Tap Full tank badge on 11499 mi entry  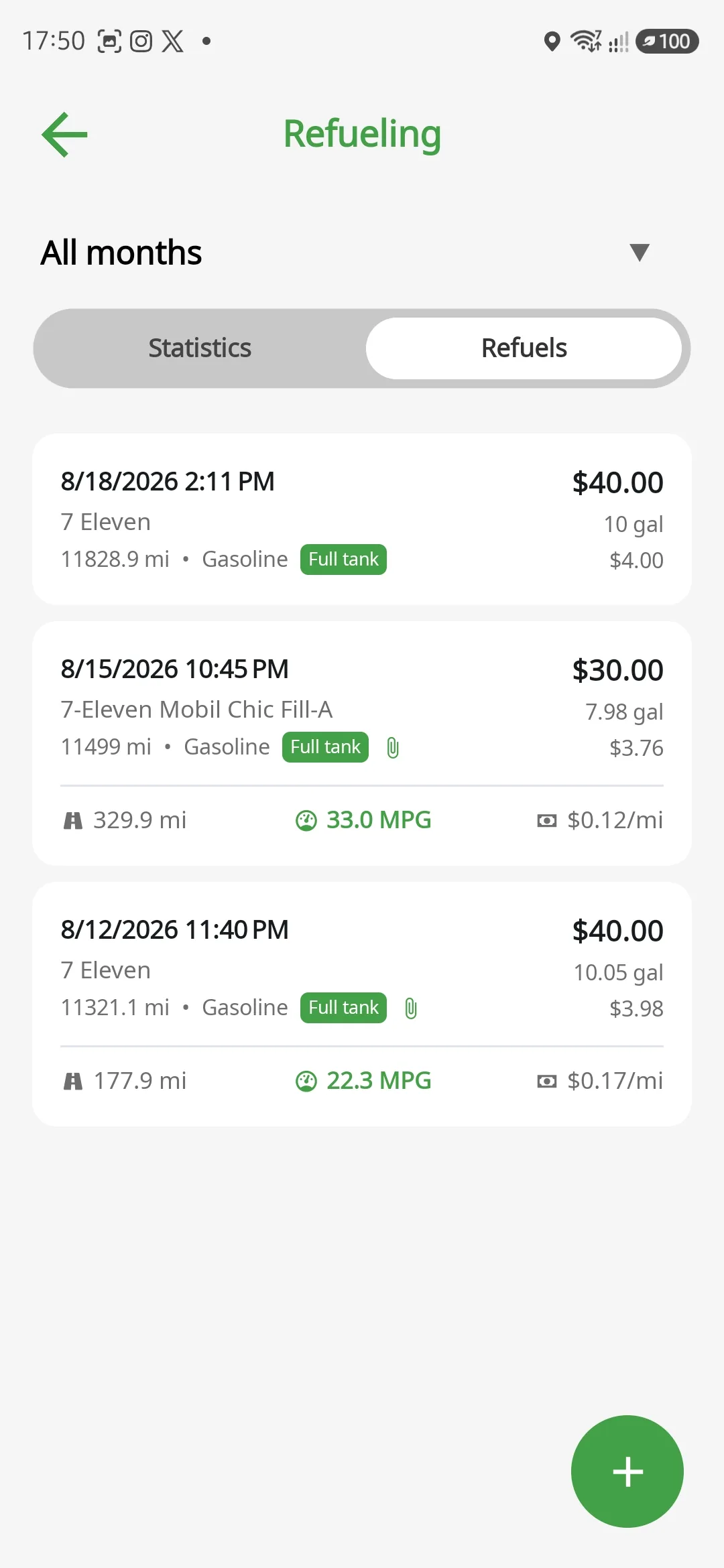(x=325, y=747)
